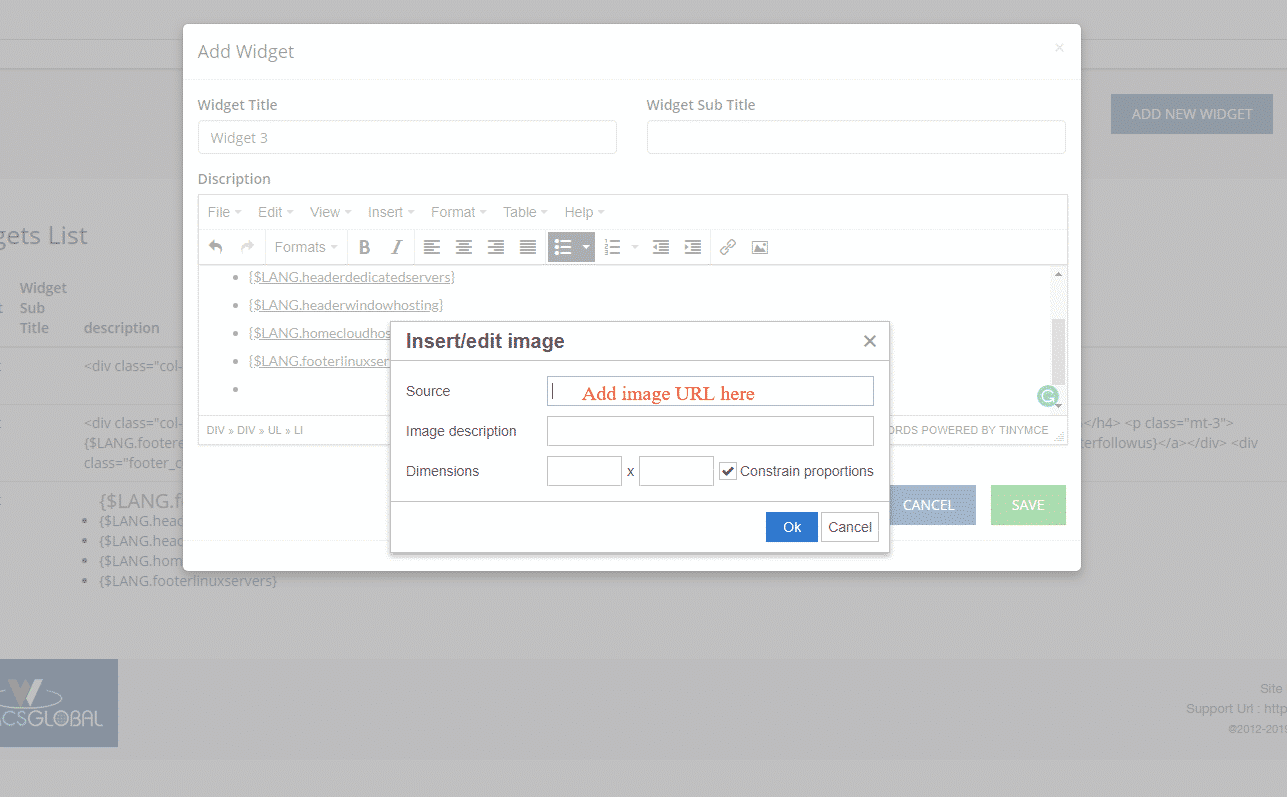Apply justify alignment icon

(x=528, y=247)
